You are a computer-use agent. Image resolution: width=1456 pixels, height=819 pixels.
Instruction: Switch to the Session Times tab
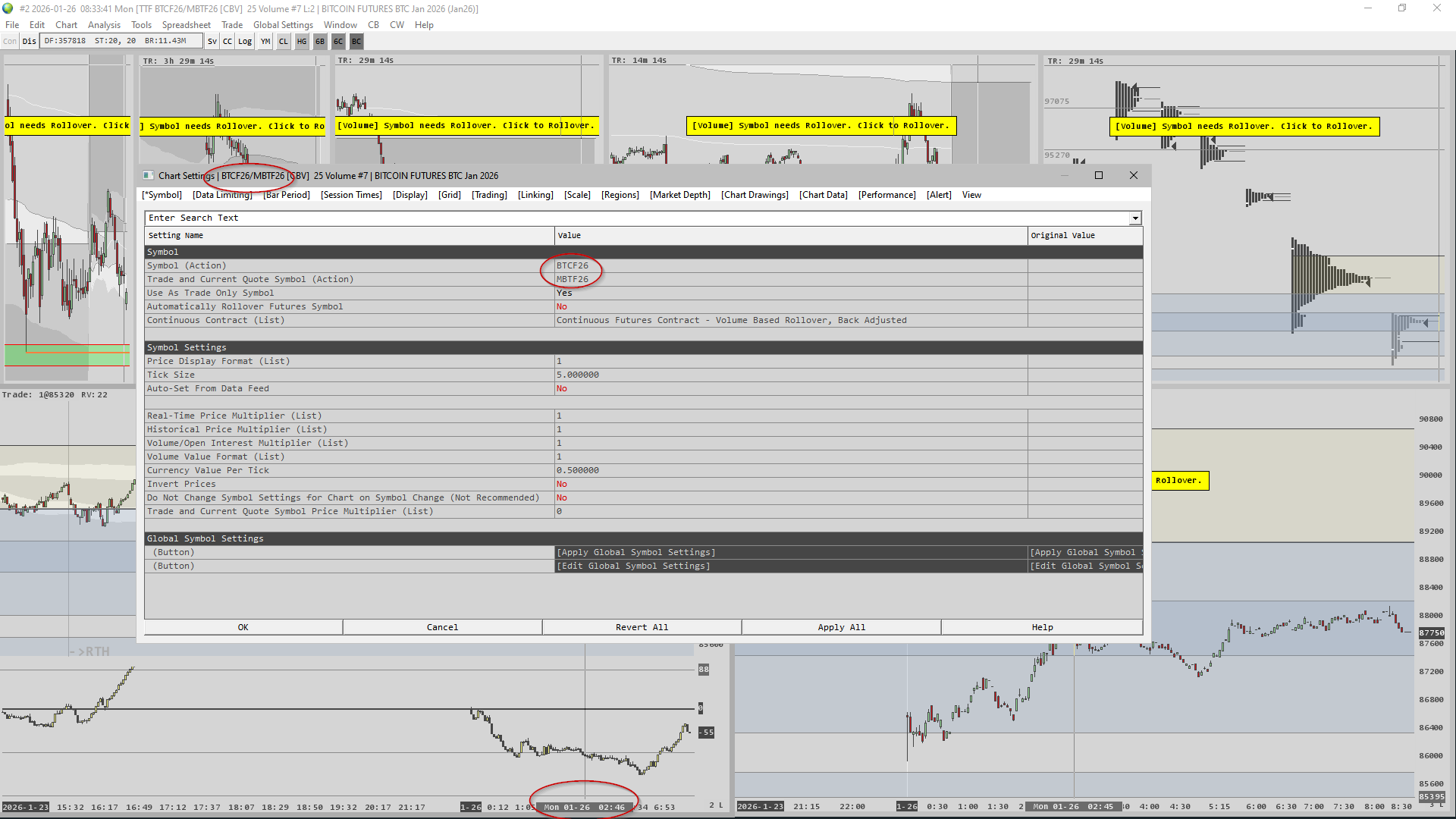pyautogui.click(x=351, y=195)
